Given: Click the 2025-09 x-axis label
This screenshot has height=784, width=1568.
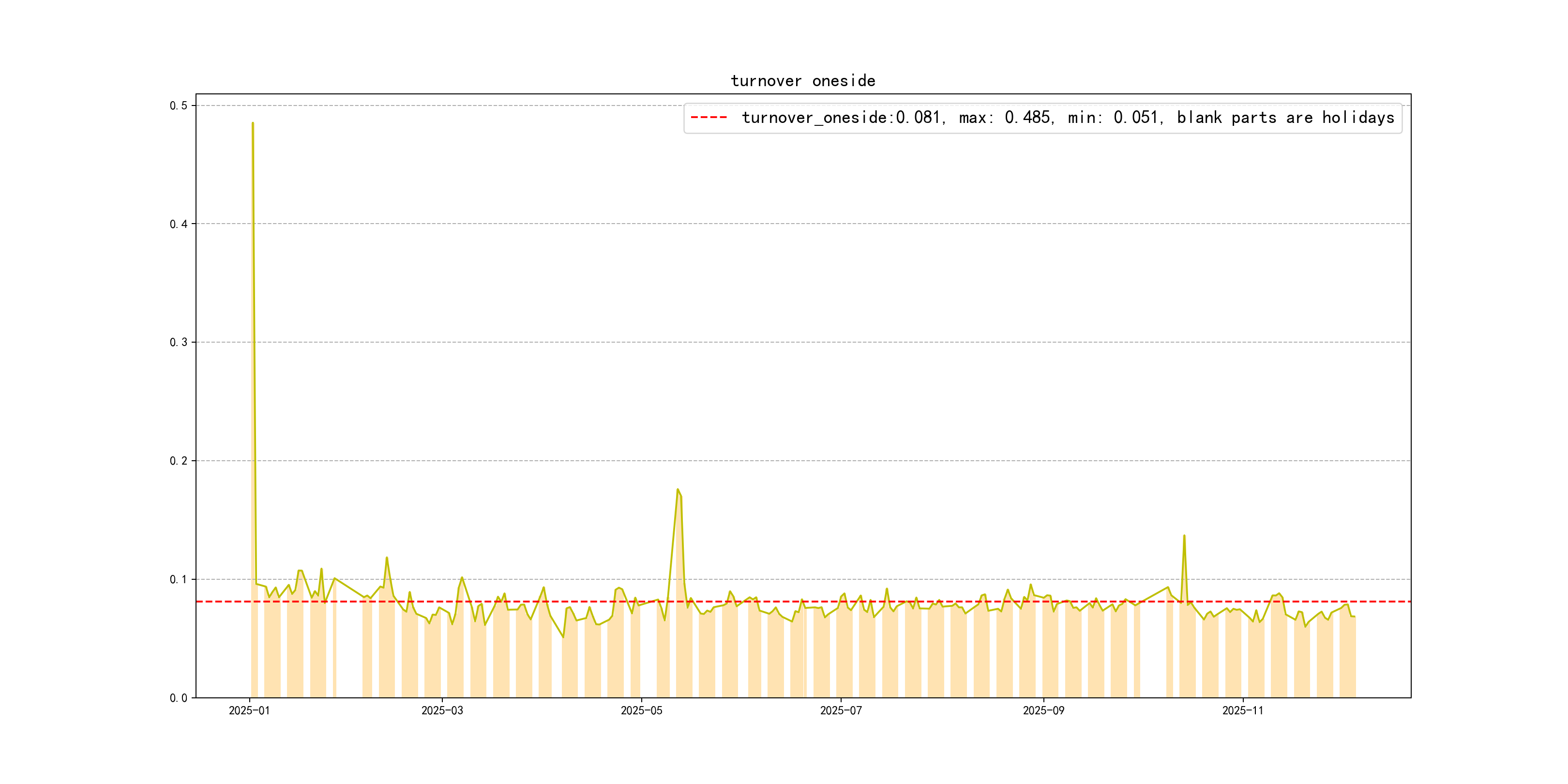Looking at the screenshot, I should (x=1043, y=710).
